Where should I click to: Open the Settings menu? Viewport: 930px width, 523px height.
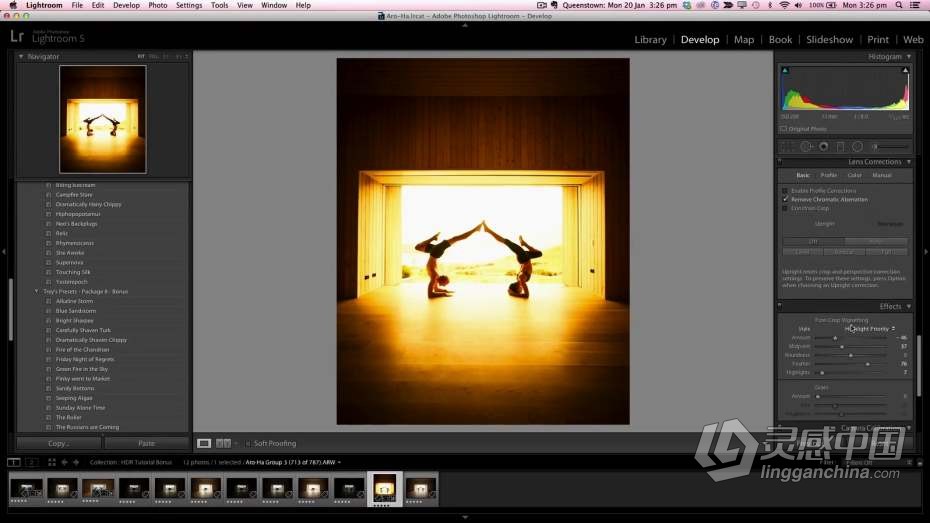tap(189, 5)
